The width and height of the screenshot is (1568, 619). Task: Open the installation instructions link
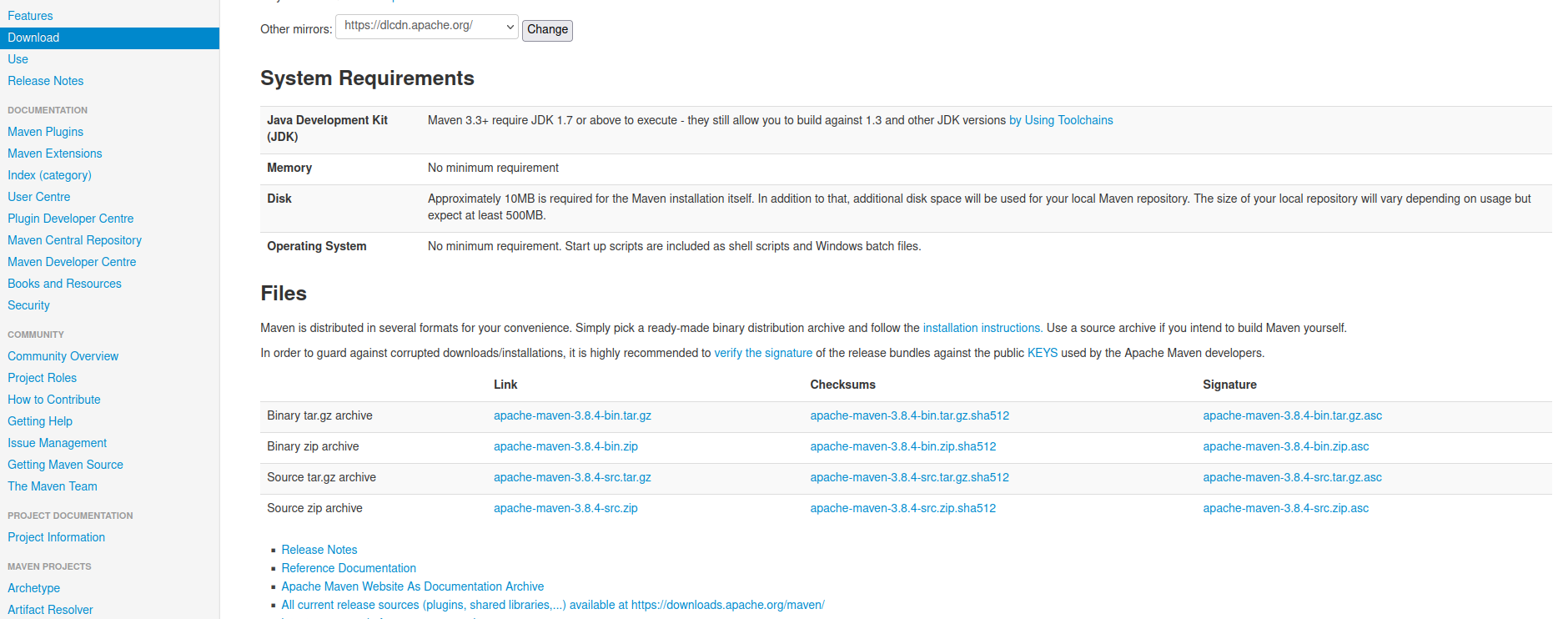point(982,328)
